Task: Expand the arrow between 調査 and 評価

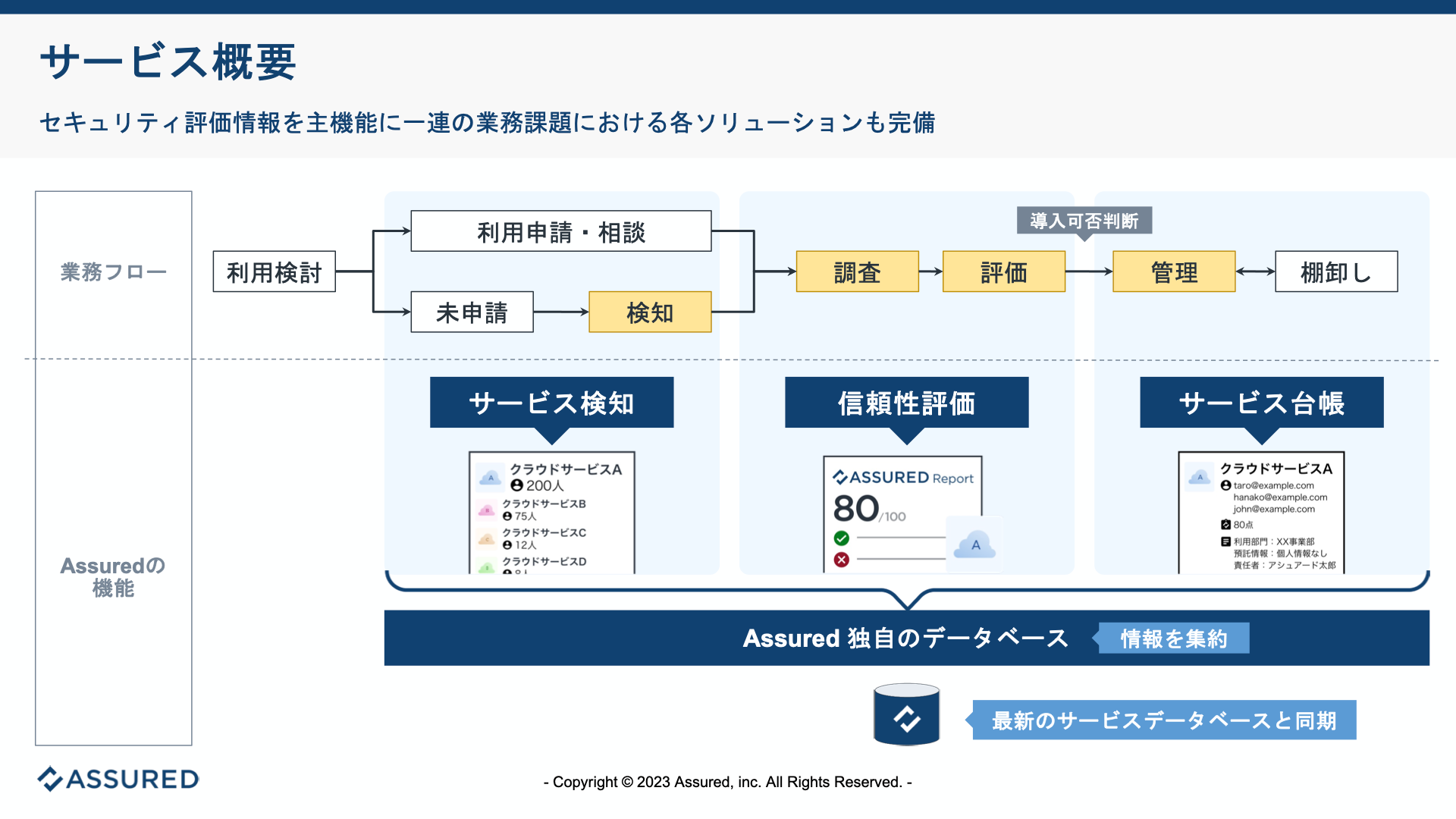Action: tap(930, 271)
